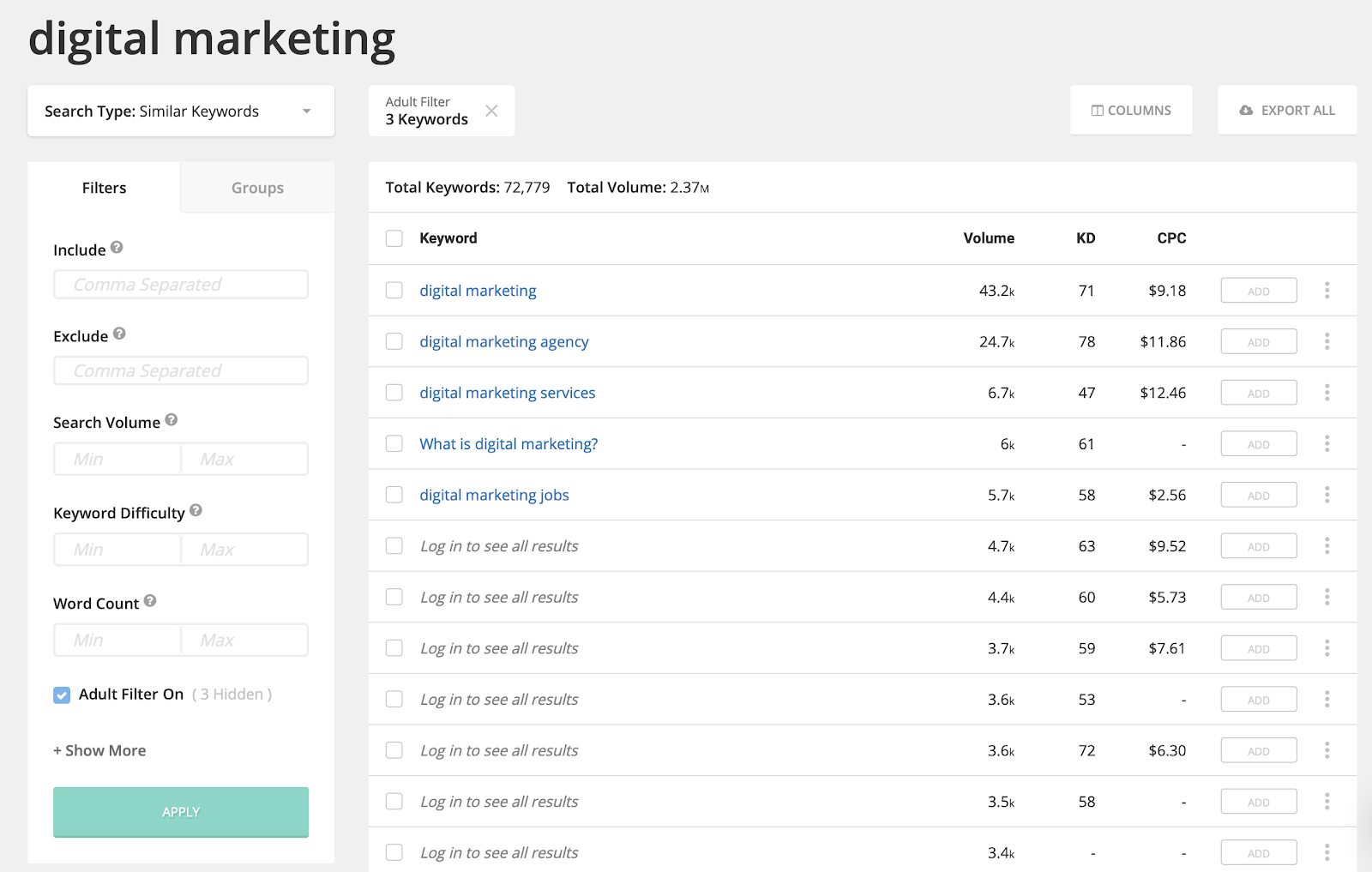Viewport: 1372px width, 872px height.
Task: Check the select-all box beside Keyword header
Action: click(394, 238)
